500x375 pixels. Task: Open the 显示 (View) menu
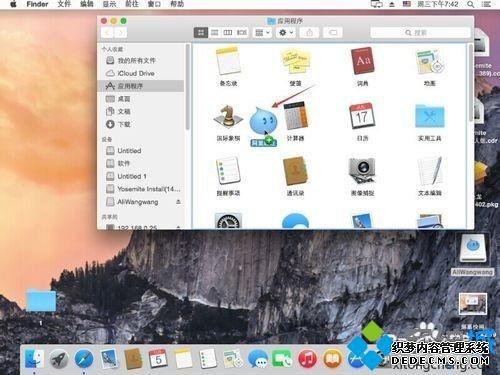pos(109,4)
